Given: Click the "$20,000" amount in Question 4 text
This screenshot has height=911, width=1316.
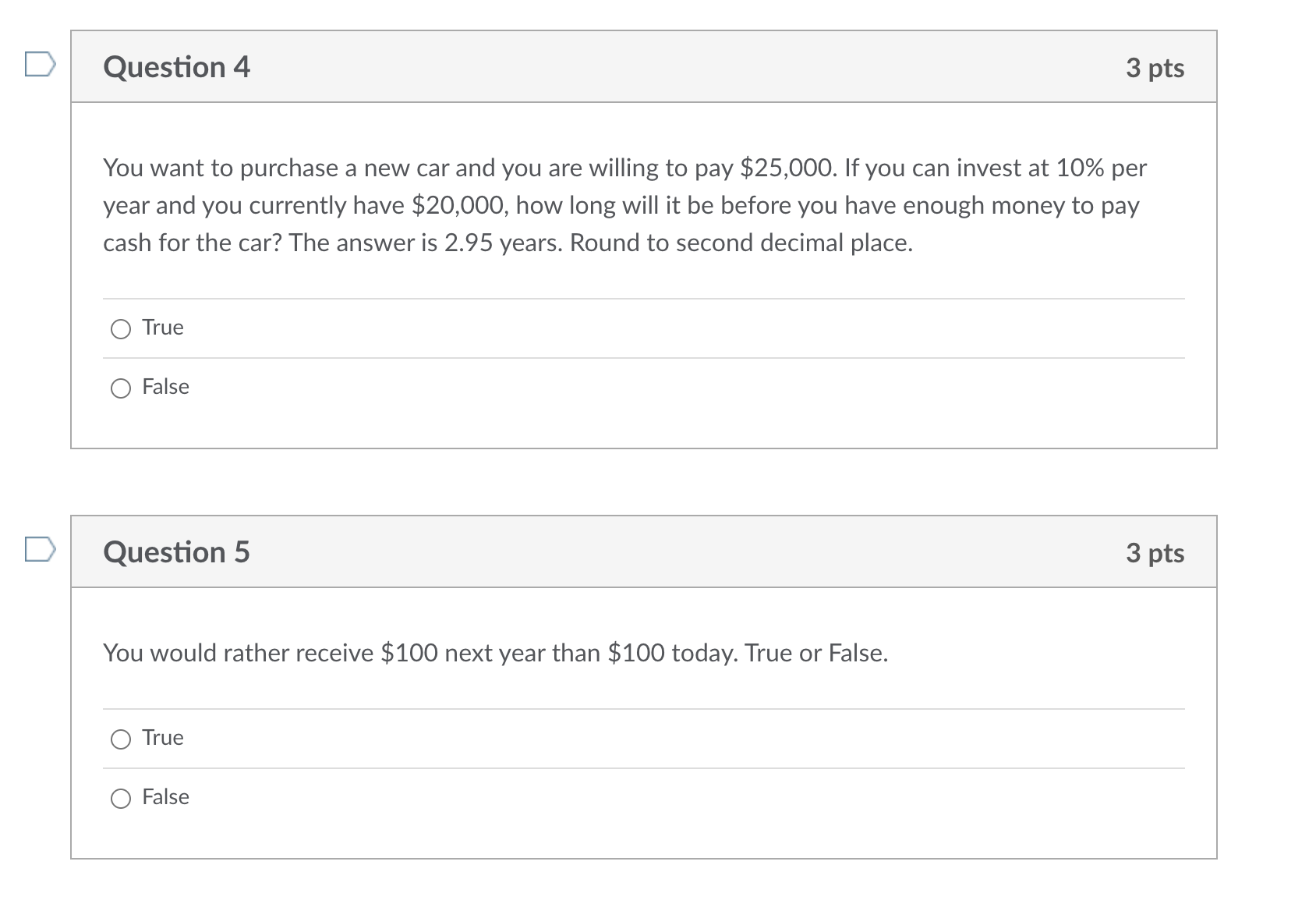Looking at the screenshot, I should pyautogui.click(x=460, y=205).
